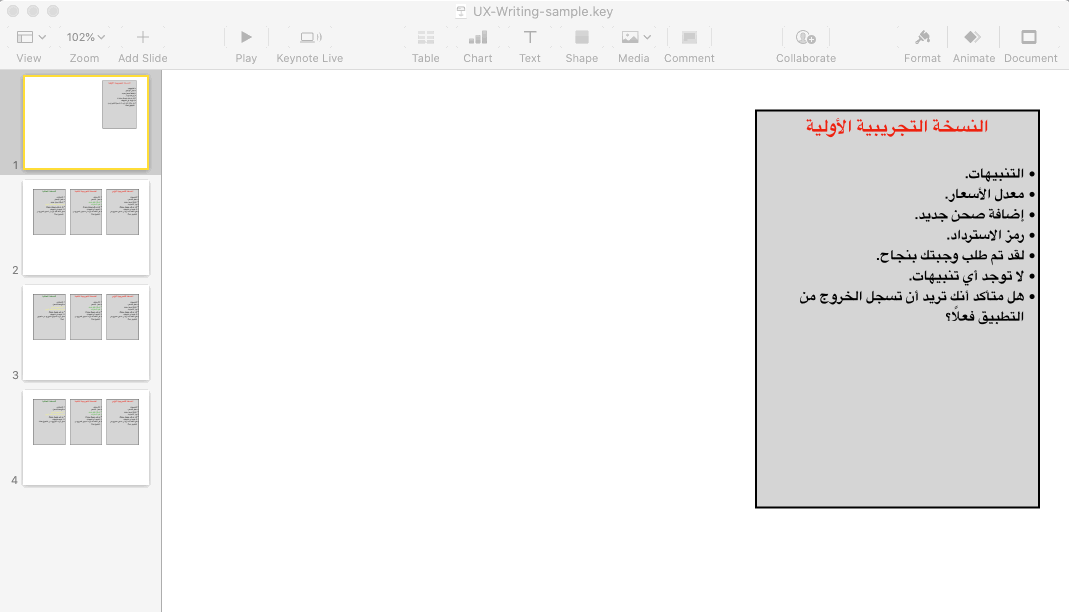Open Collaborate sharing options
1069x612 pixels.
(805, 36)
